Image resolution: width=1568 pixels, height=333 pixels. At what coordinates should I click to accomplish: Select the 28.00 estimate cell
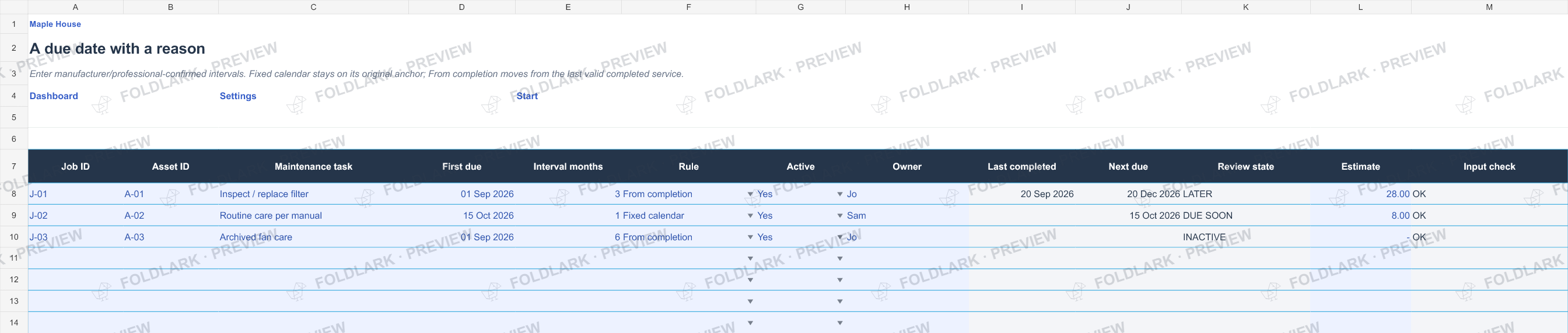(x=1360, y=194)
